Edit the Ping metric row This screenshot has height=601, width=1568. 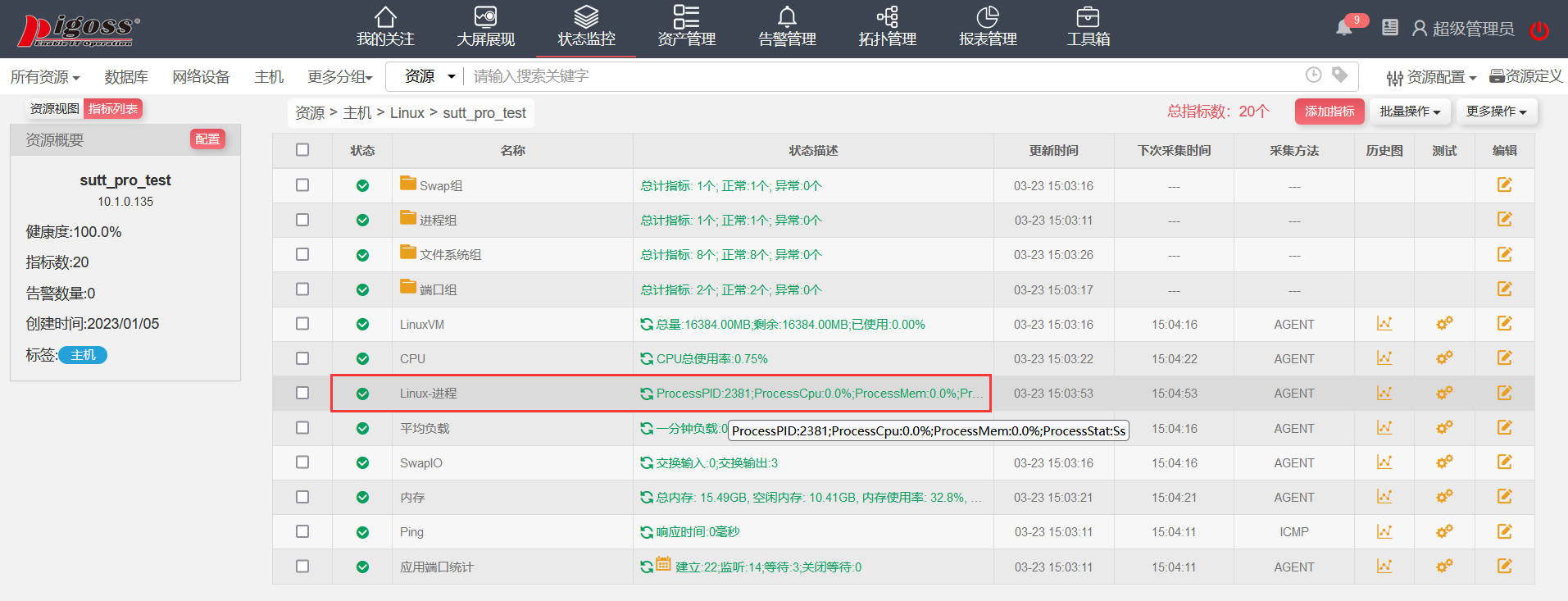click(1505, 532)
